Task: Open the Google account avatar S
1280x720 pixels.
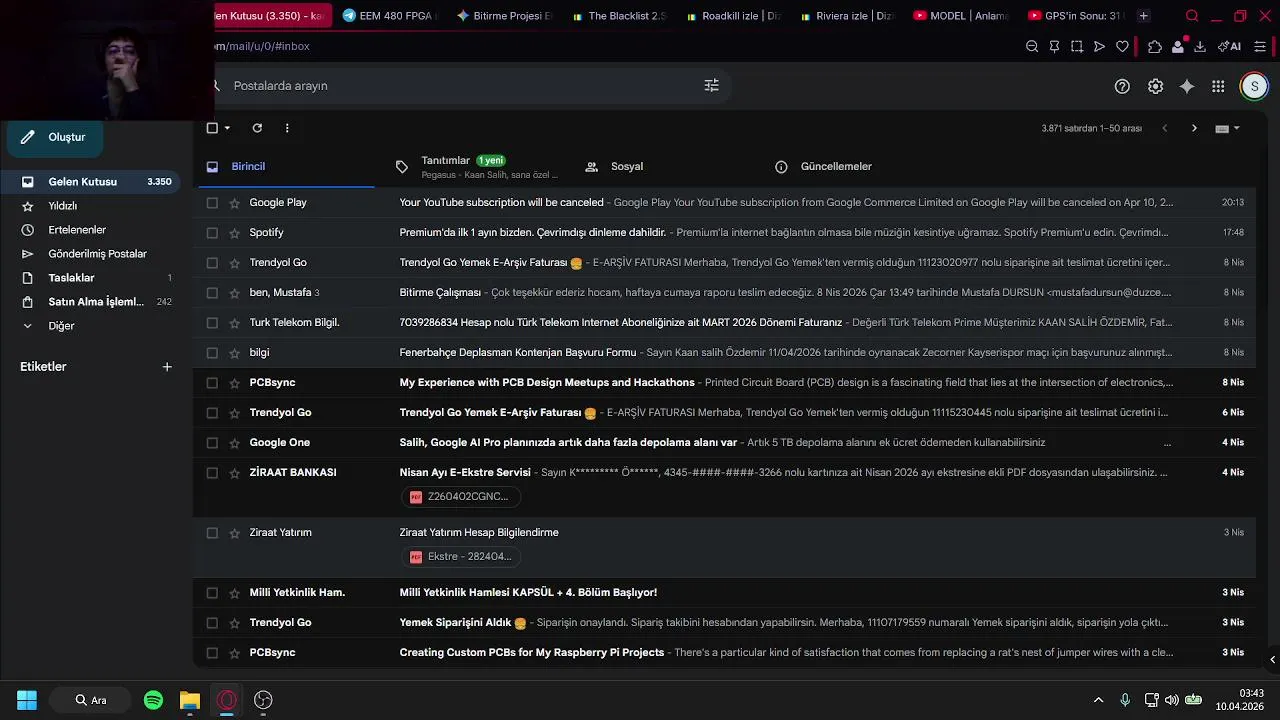Action: point(1254,87)
